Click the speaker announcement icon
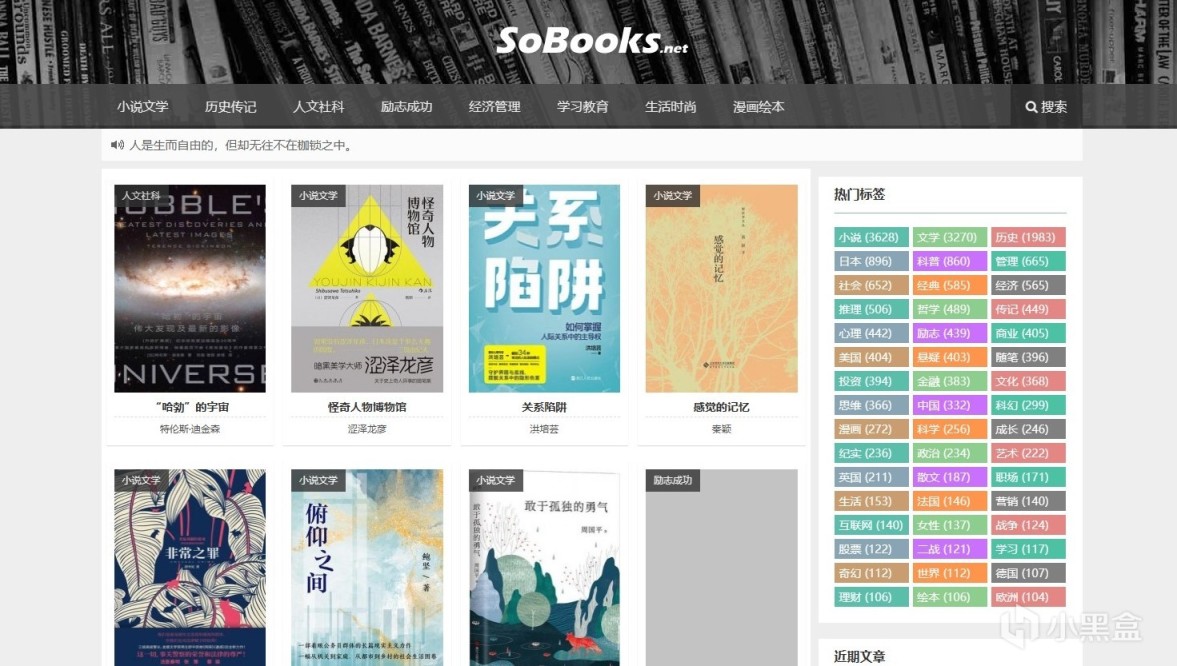 click(117, 145)
